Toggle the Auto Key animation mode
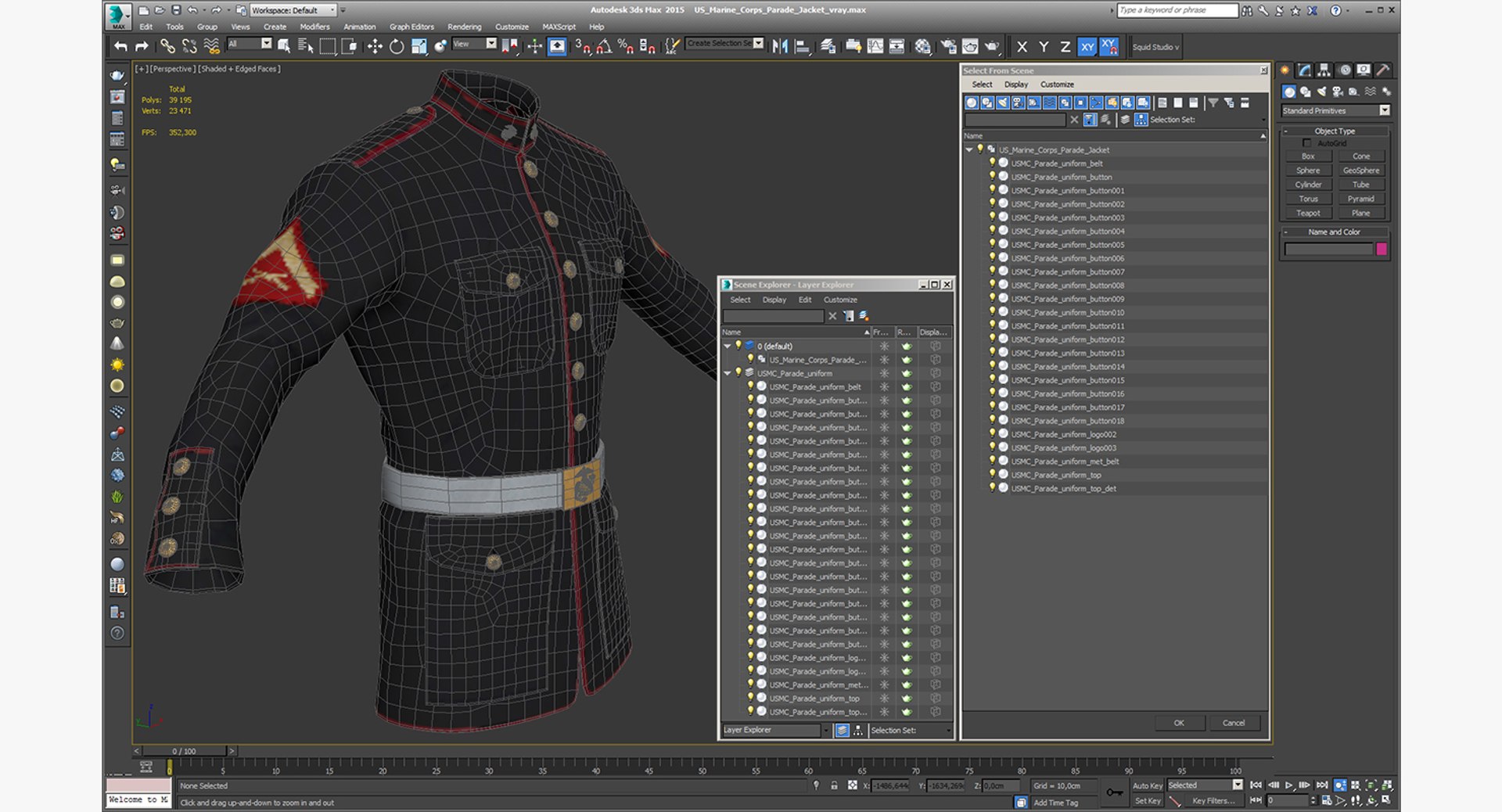1502x812 pixels. pyautogui.click(x=1147, y=785)
